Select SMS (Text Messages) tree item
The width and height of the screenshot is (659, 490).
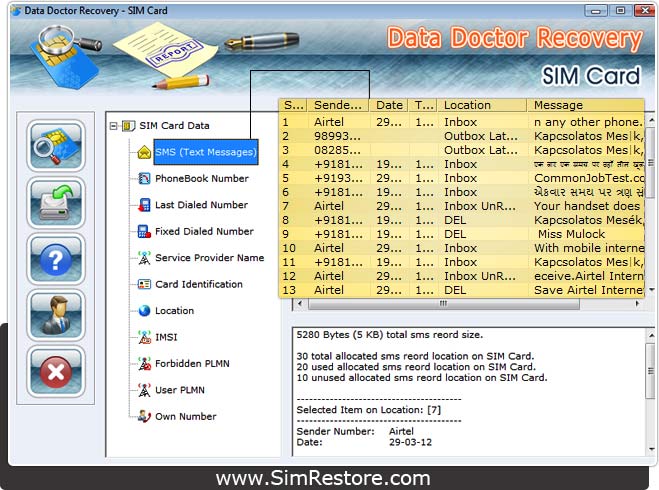[205, 152]
